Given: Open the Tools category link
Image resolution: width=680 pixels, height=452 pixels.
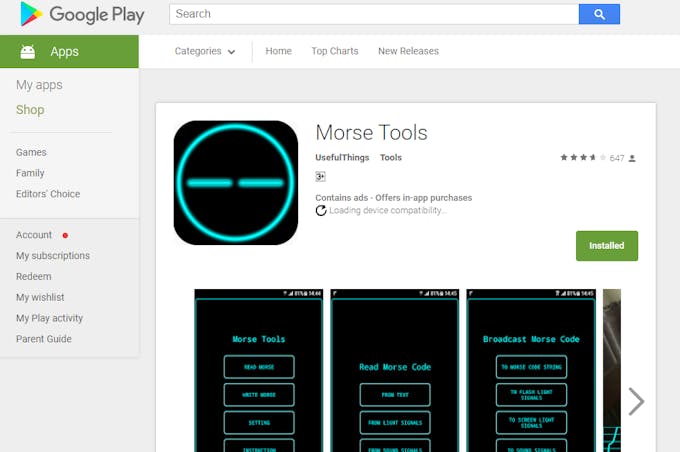Looking at the screenshot, I should 391,157.
